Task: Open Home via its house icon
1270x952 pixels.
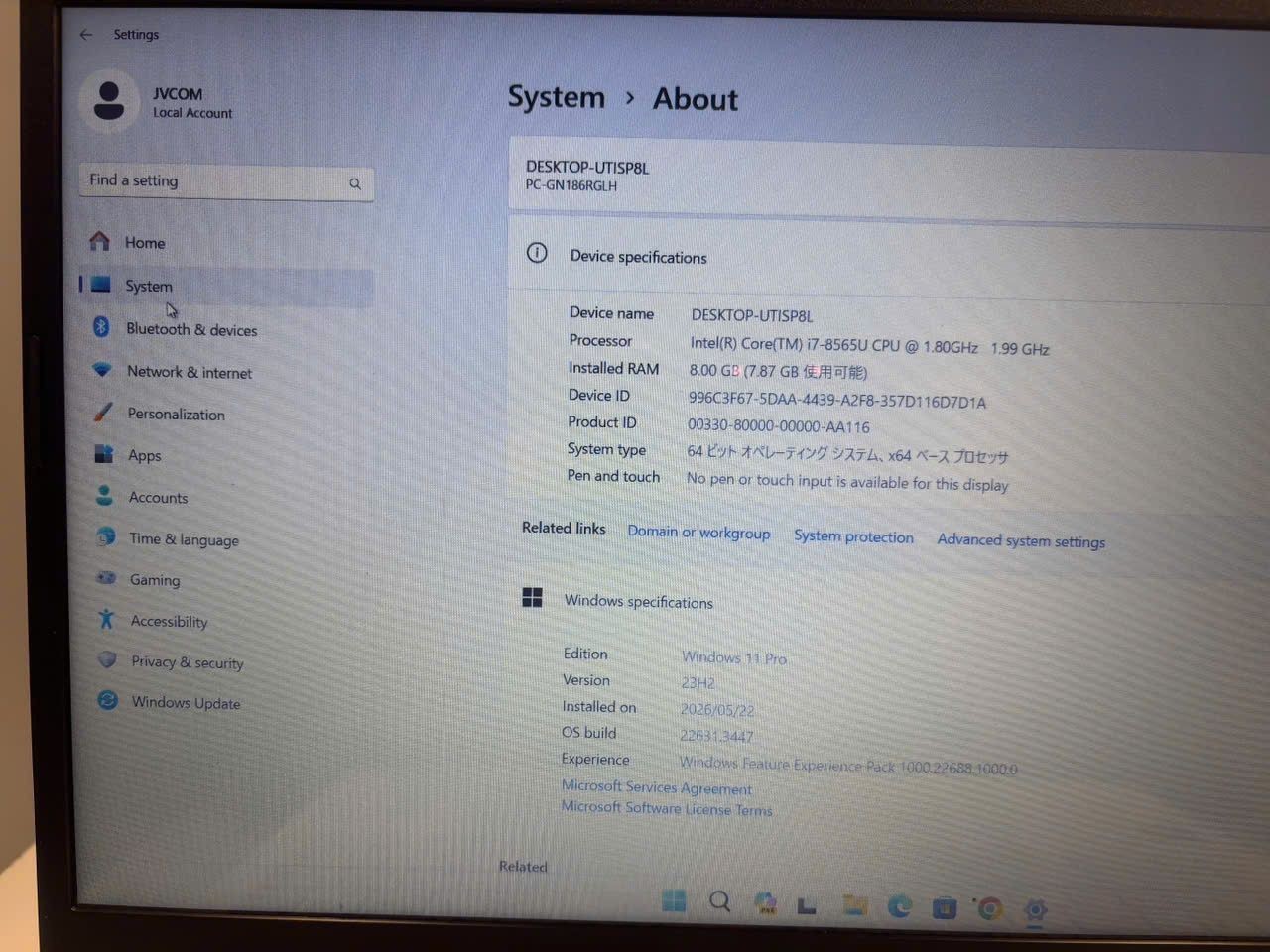Action: click(99, 241)
